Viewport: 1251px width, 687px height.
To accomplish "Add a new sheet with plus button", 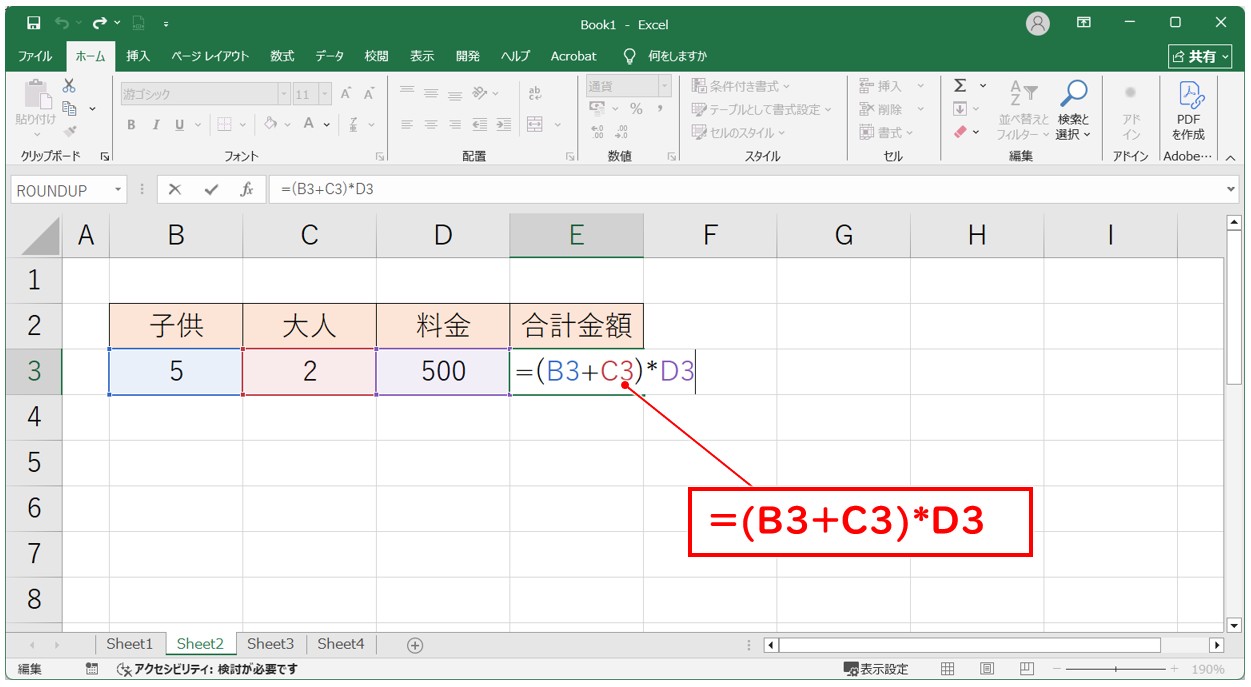I will click(x=415, y=645).
